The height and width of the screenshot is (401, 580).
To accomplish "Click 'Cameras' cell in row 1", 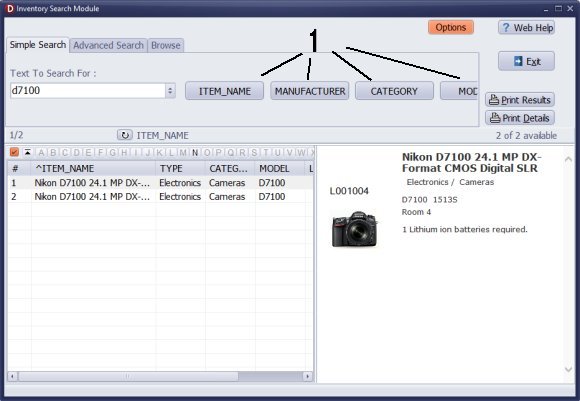I will click(x=227, y=183).
